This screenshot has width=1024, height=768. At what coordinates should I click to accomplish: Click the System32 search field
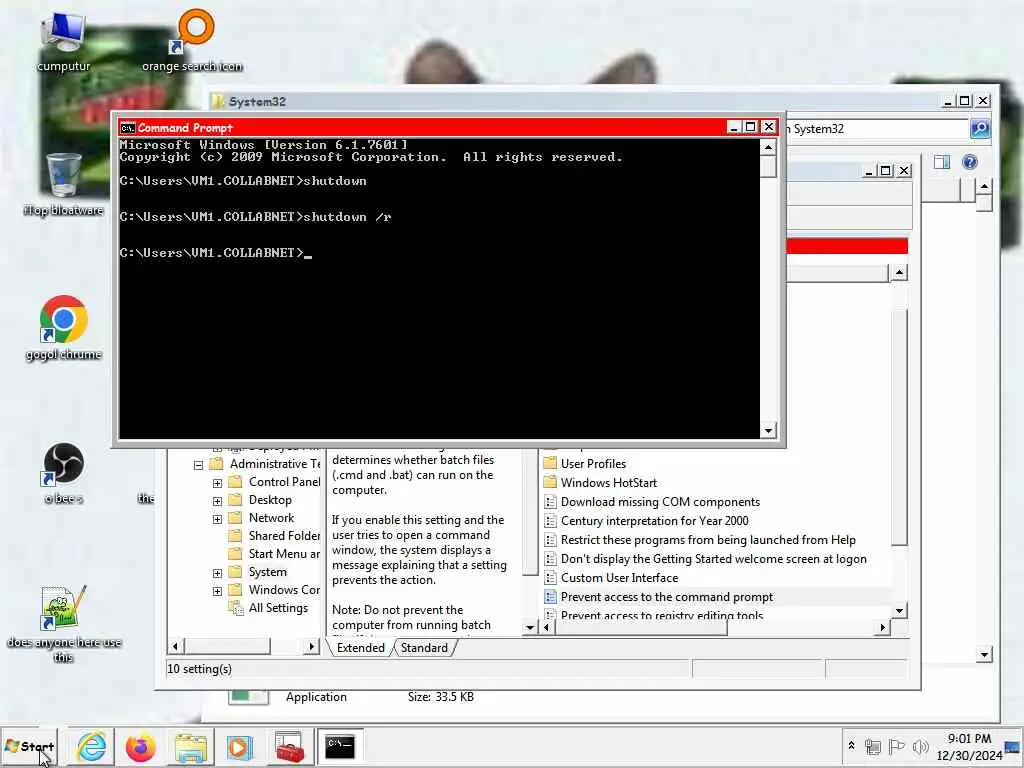(x=877, y=129)
